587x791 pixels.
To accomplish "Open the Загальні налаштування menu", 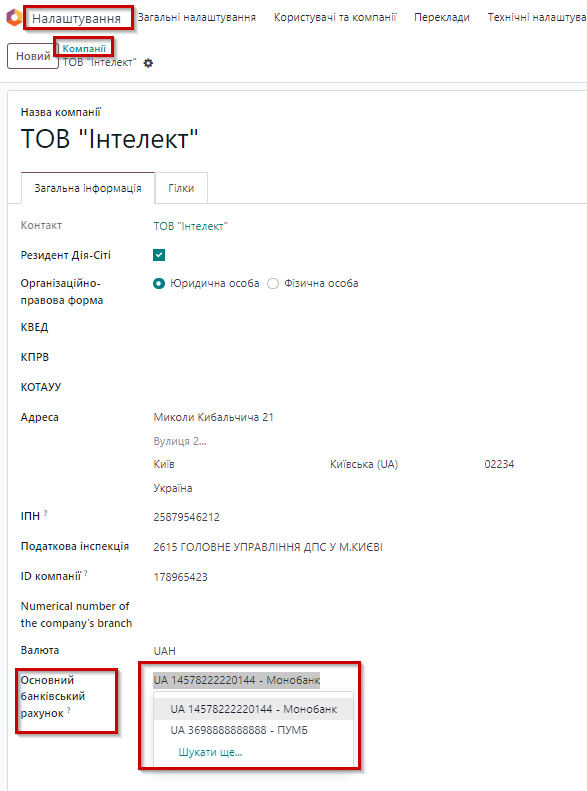I will tap(197, 17).
